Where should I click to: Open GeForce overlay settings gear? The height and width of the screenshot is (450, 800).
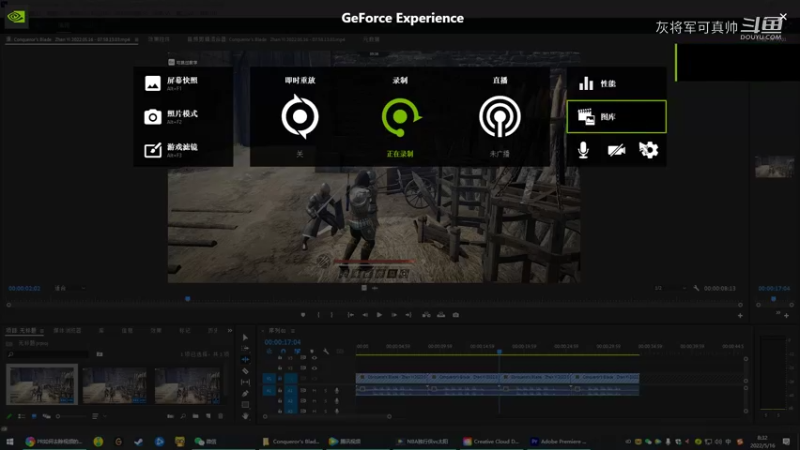point(648,150)
